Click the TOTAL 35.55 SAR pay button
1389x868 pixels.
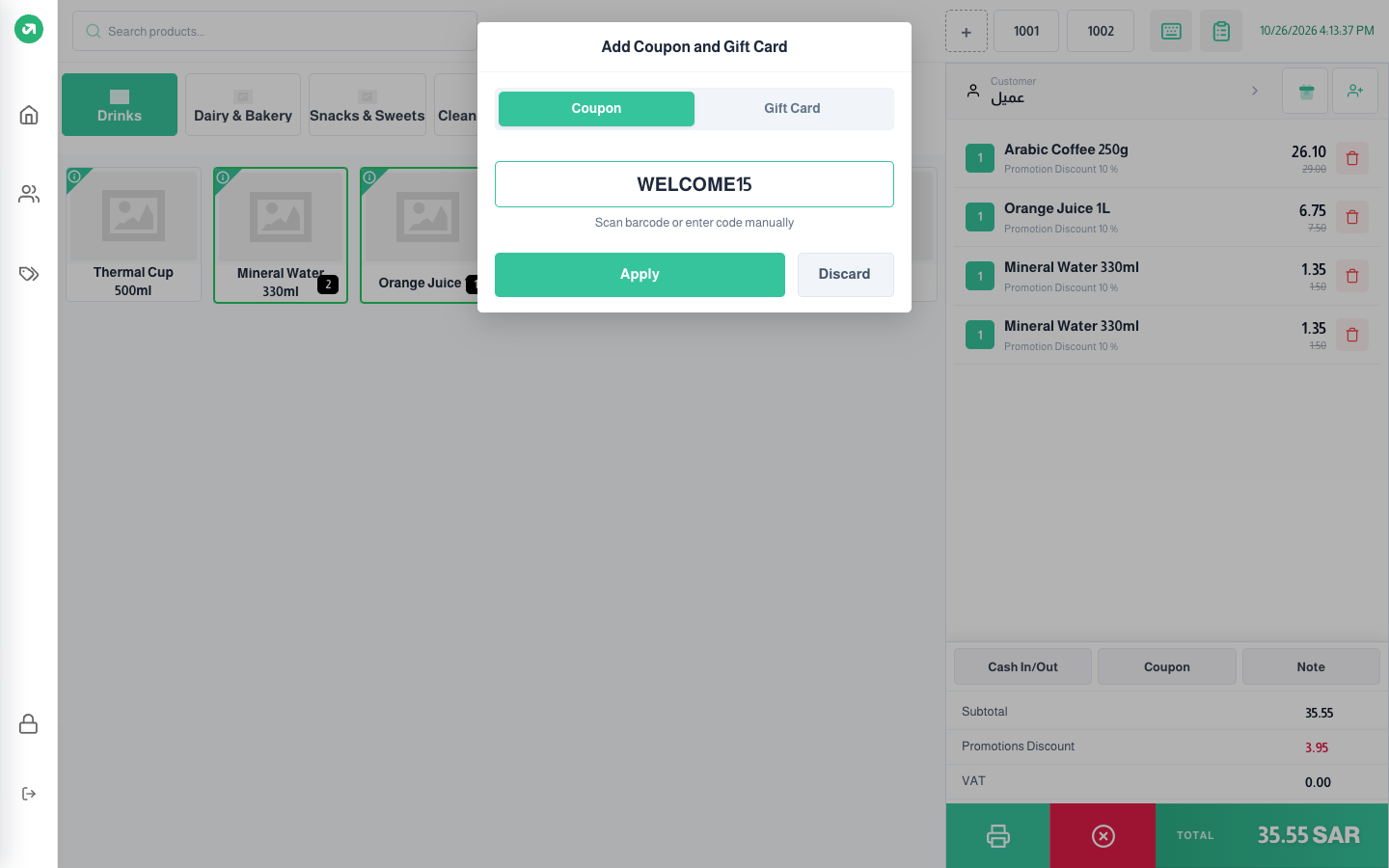pyautogui.click(x=1272, y=835)
